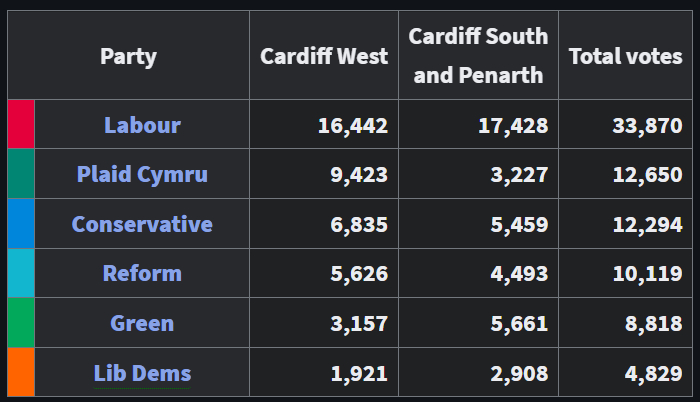The image size is (700, 402).
Task: Open the Green party link
Action: tap(142, 323)
